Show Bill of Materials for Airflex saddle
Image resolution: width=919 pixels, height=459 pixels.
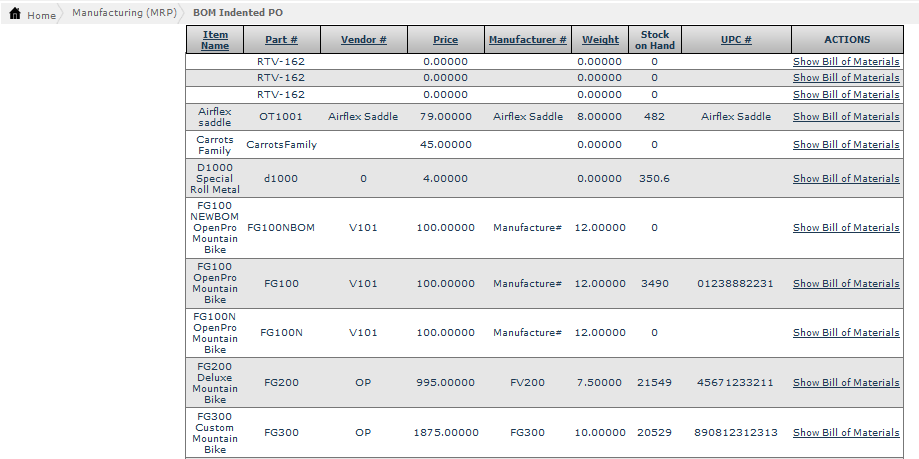click(846, 117)
